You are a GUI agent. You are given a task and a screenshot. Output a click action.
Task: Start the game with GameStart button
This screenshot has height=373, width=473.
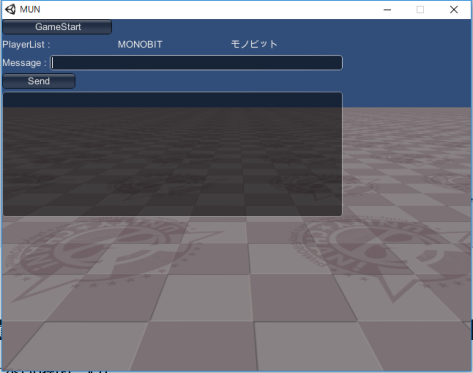click(57, 27)
